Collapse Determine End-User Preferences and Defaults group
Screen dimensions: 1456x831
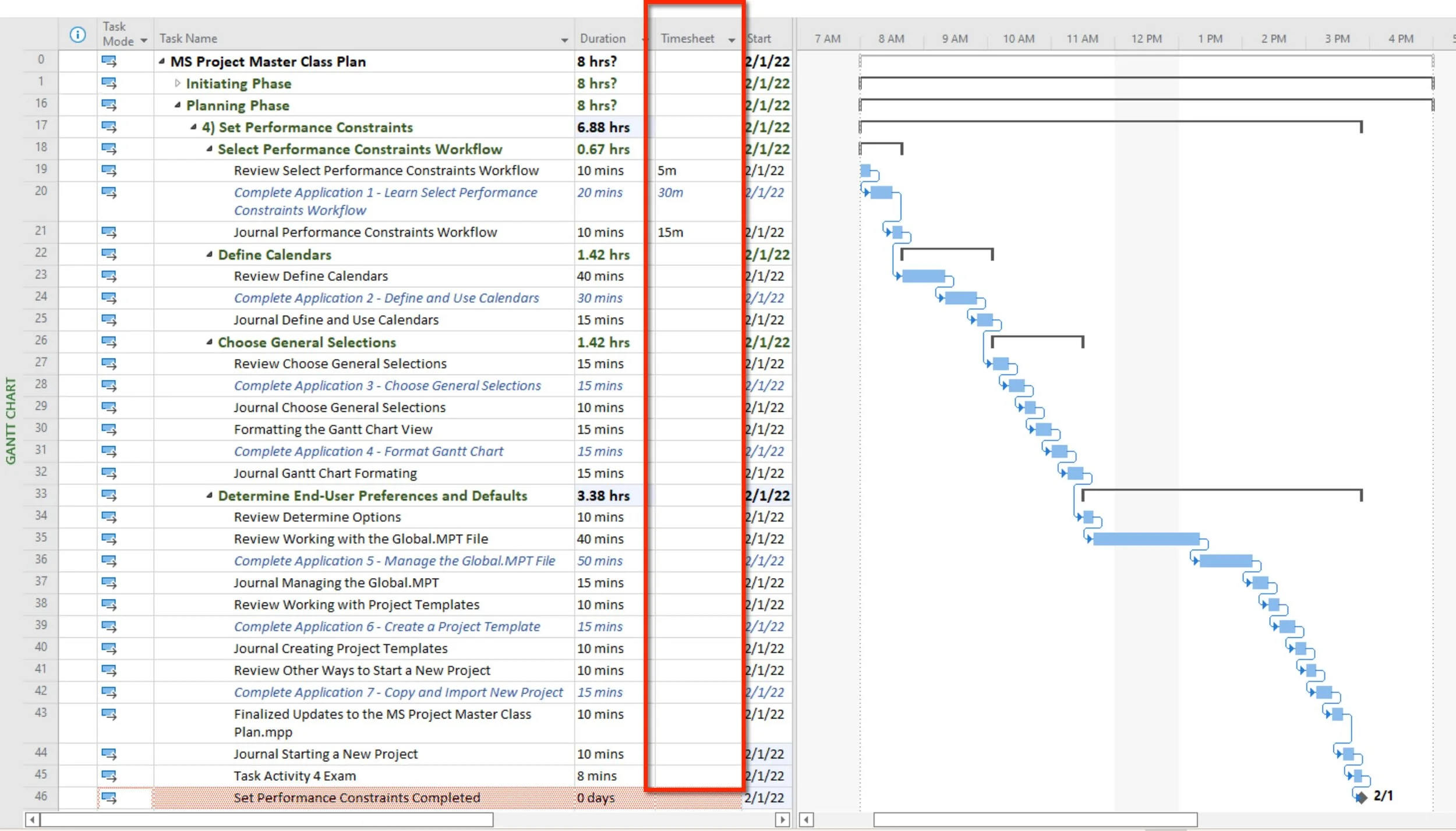pos(209,495)
